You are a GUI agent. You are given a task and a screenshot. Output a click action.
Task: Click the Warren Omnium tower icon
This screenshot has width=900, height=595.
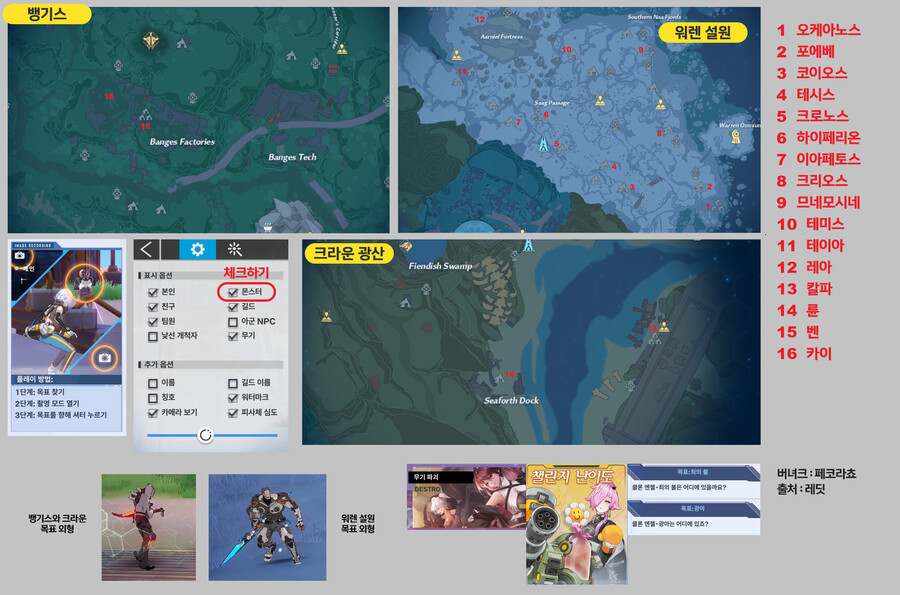pos(737,136)
